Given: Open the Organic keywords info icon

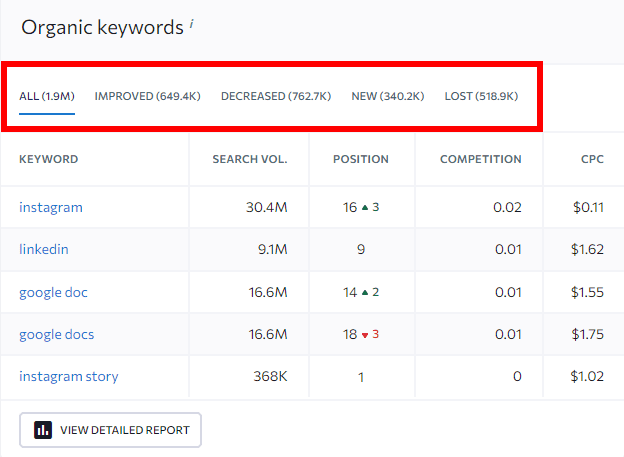Looking at the screenshot, I should (191, 24).
